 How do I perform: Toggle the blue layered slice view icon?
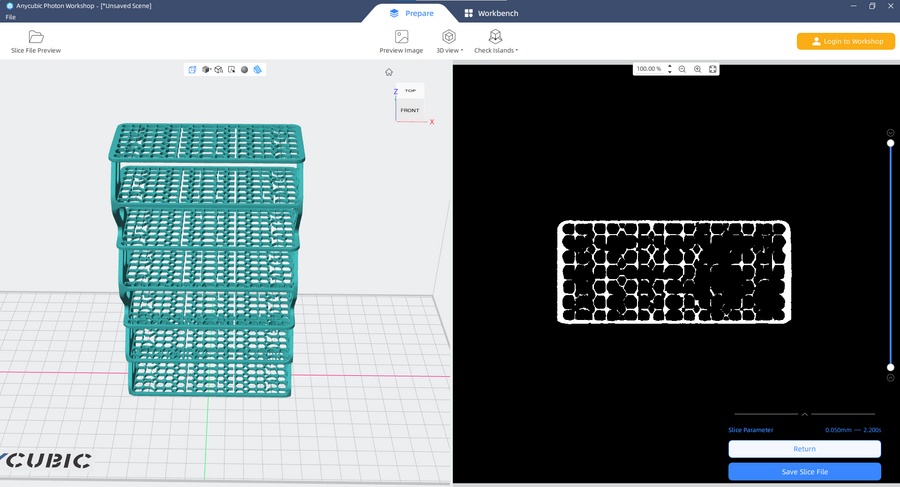258,70
